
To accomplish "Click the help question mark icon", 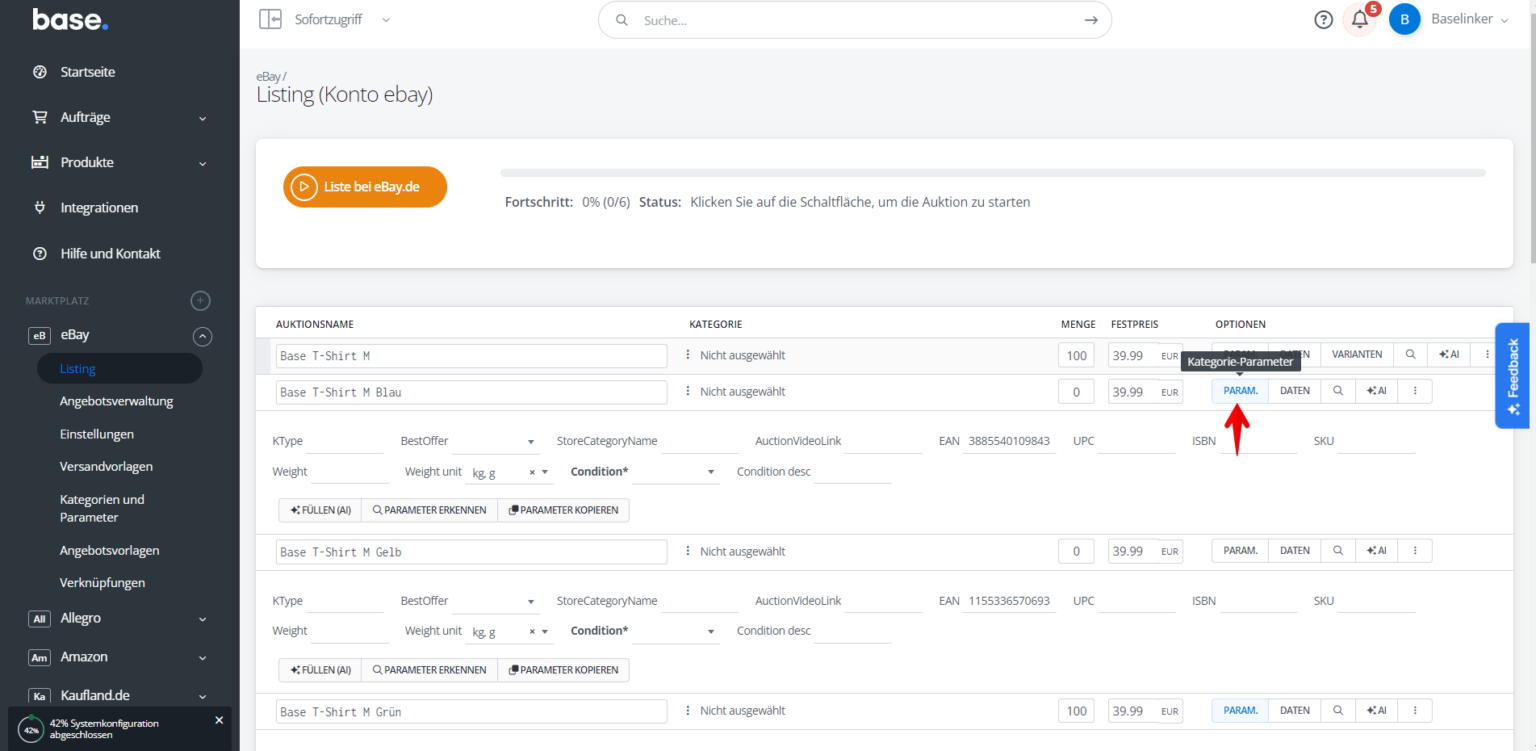I will (1323, 20).
